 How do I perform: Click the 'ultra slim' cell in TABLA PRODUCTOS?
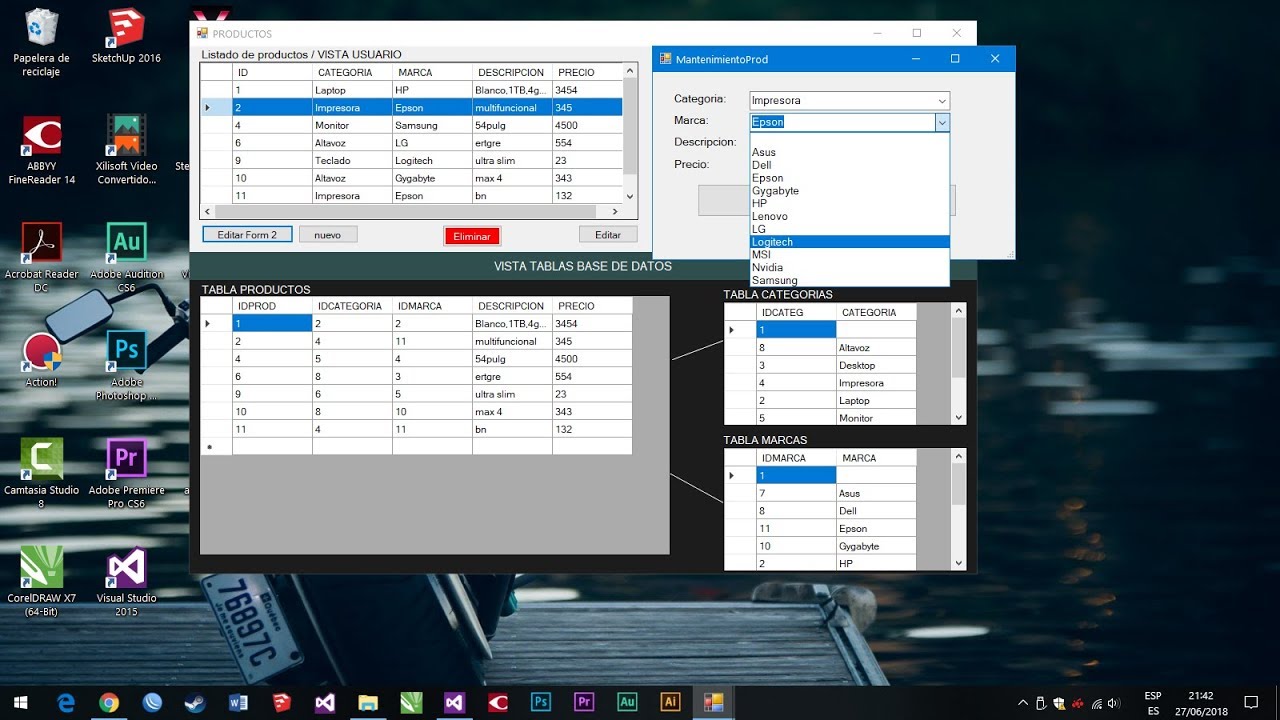click(x=512, y=394)
